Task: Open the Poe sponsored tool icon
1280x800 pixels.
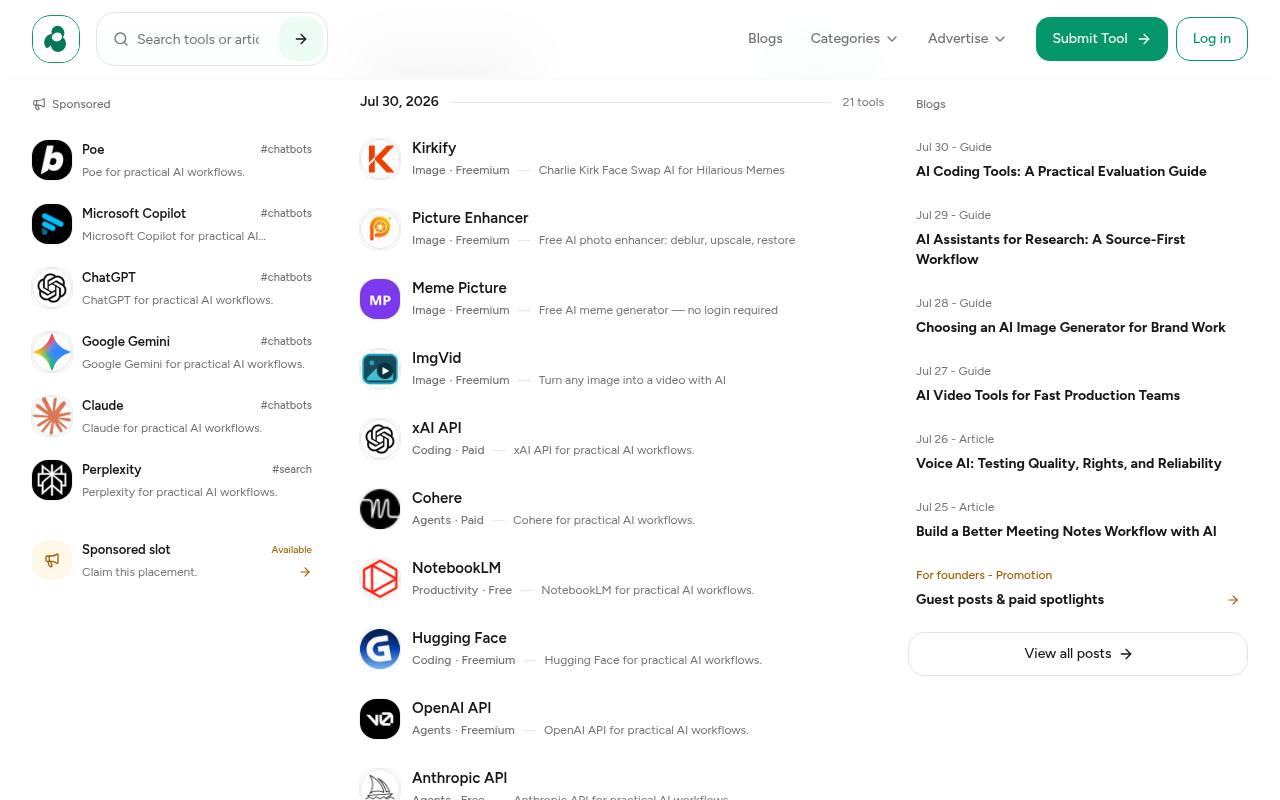Action: coord(52,160)
